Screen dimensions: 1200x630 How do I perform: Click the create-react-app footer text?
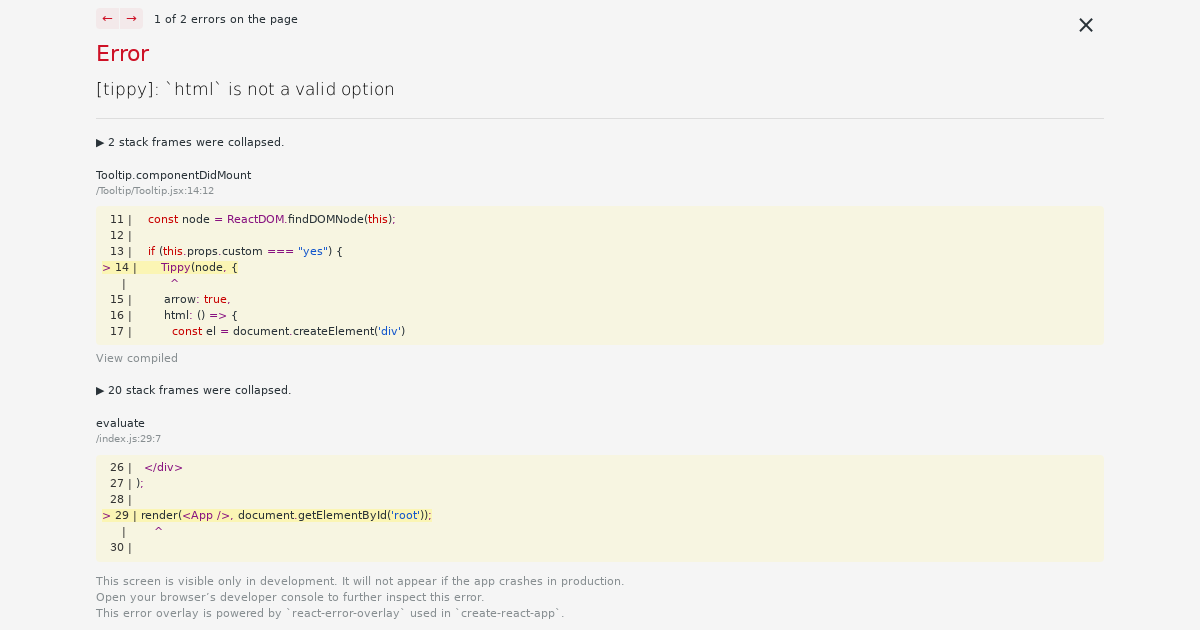[x=330, y=613]
